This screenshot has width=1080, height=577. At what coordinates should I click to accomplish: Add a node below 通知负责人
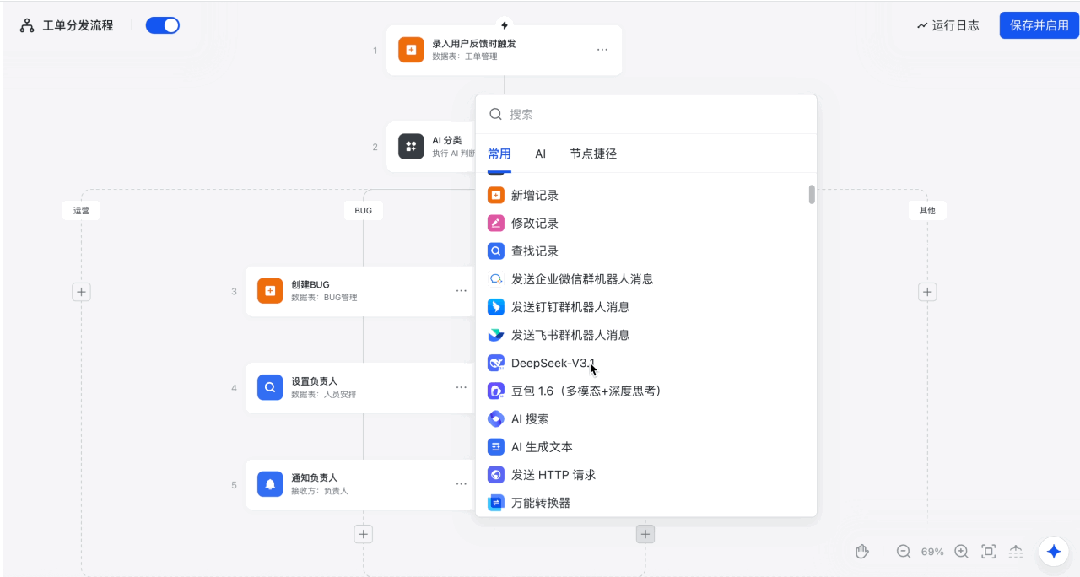(363, 534)
